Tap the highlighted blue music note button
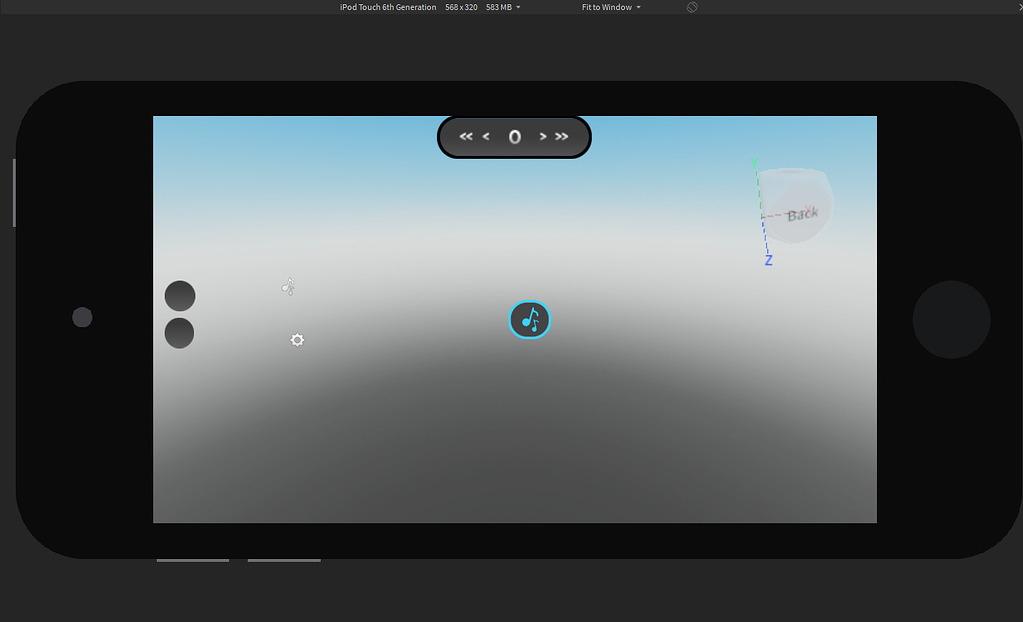Screen dimensions: 1023x622 530,320
